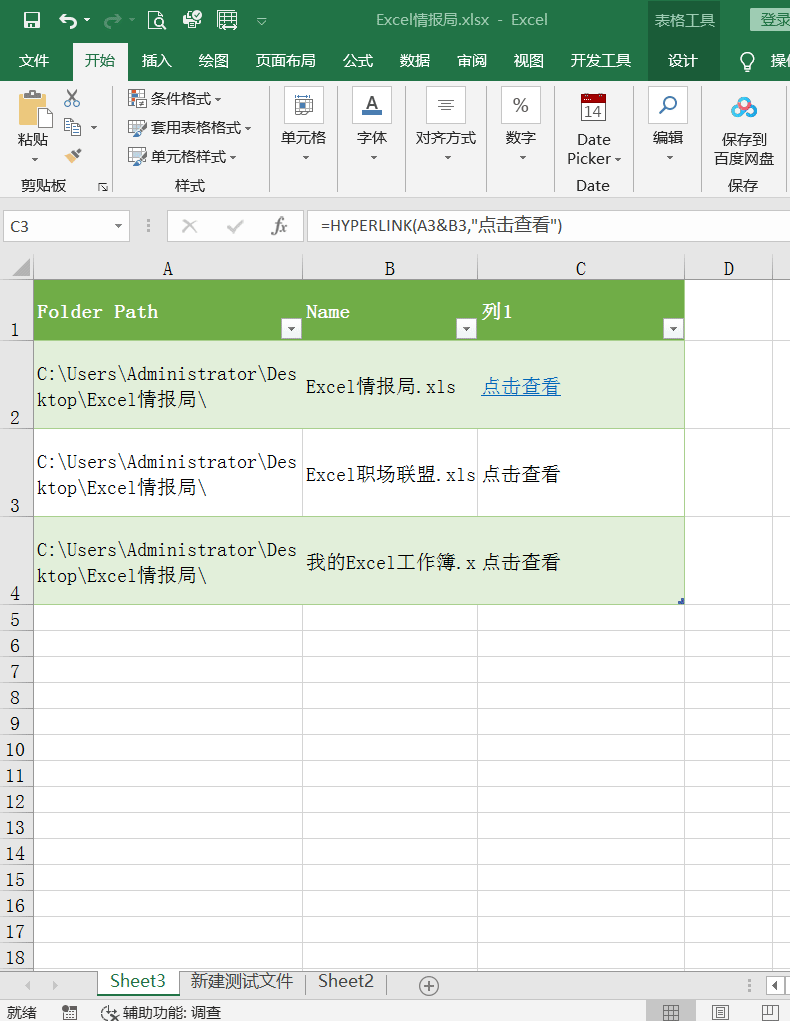Click 辅助功能: 调查 in status bar

(x=162, y=1013)
